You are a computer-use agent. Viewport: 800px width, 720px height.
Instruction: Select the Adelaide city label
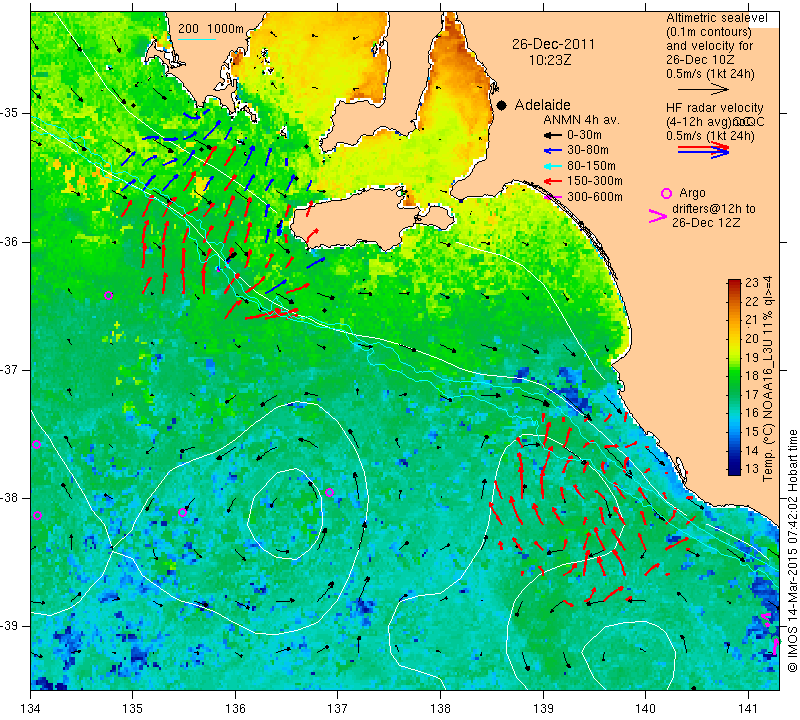(x=542, y=105)
